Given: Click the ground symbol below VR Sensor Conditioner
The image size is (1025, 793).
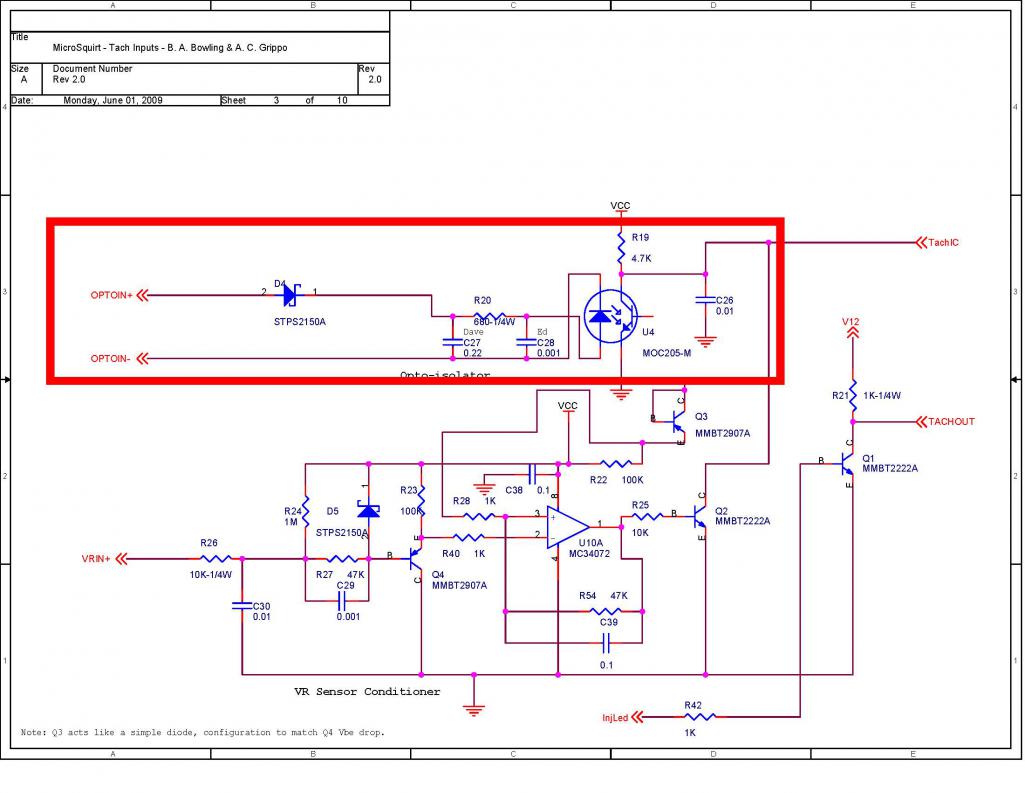Looking at the screenshot, I should click(474, 709).
